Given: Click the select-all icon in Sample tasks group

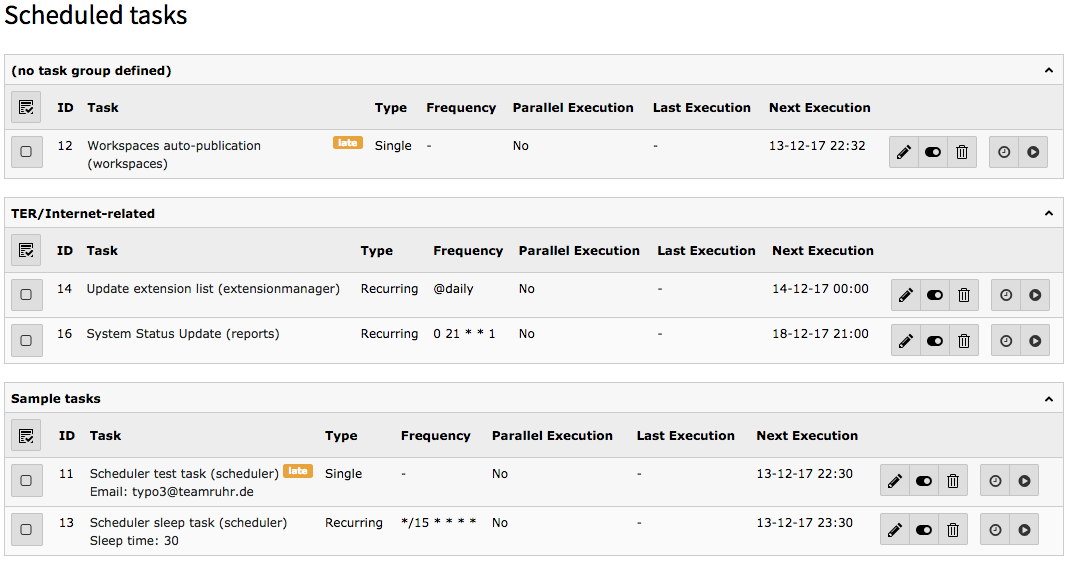Looking at the screenshot, I should tap(26, 436).
